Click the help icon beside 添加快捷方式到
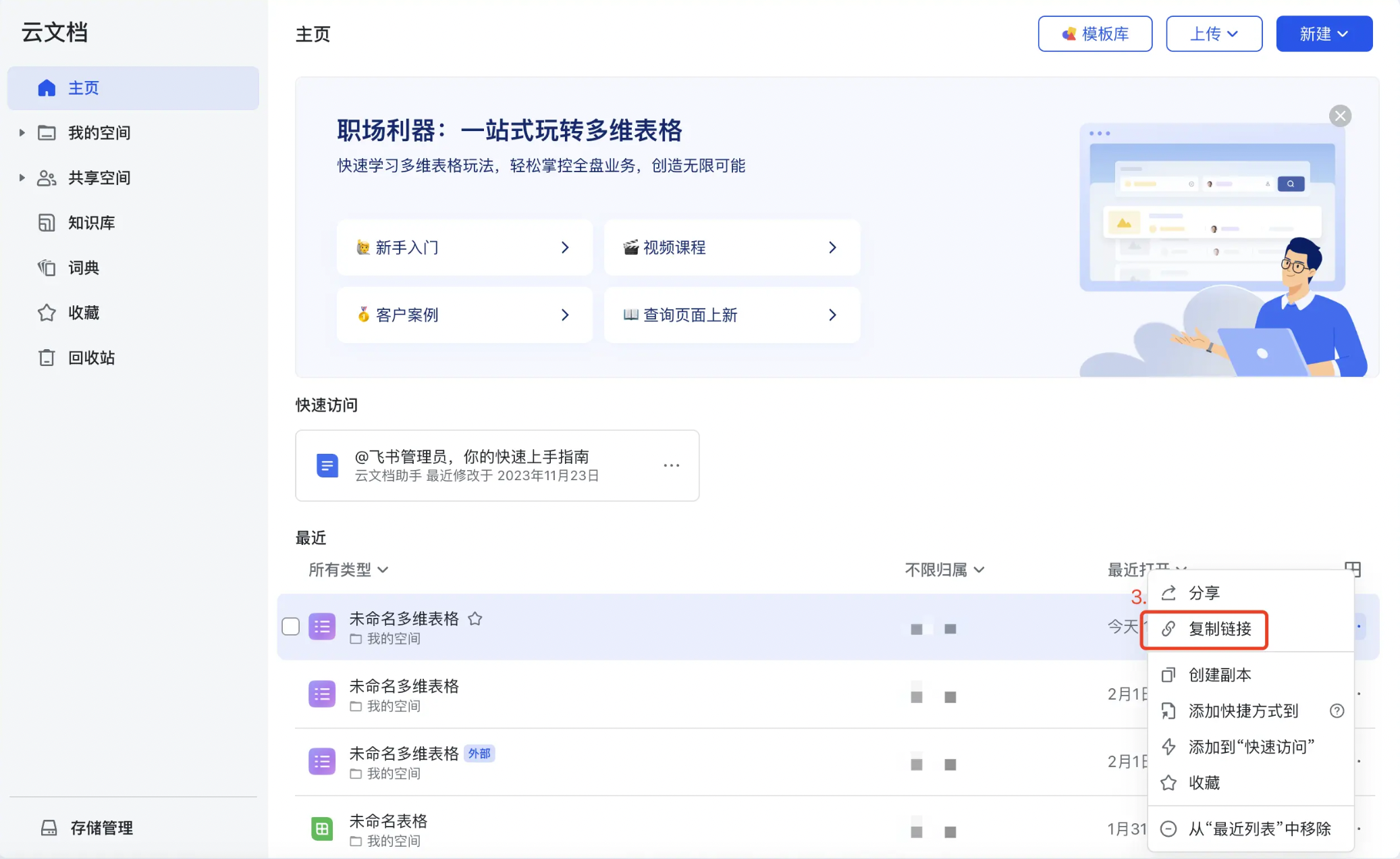1400x859 pixels. coord(1337,711)
